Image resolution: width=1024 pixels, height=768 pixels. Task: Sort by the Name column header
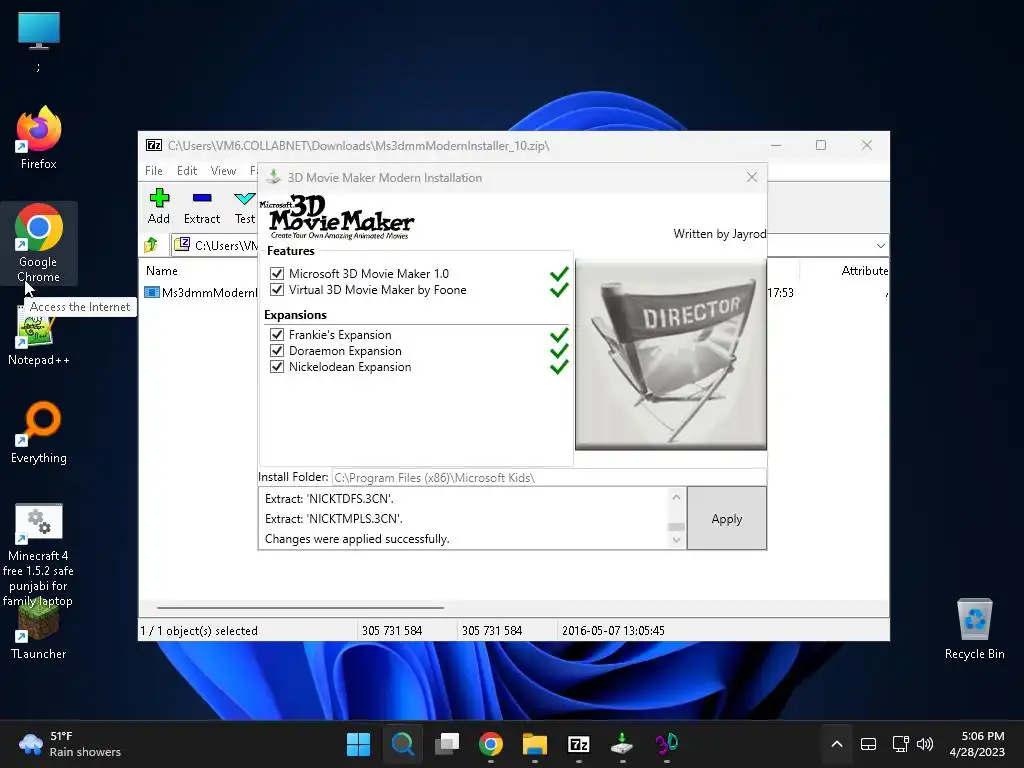161,270
